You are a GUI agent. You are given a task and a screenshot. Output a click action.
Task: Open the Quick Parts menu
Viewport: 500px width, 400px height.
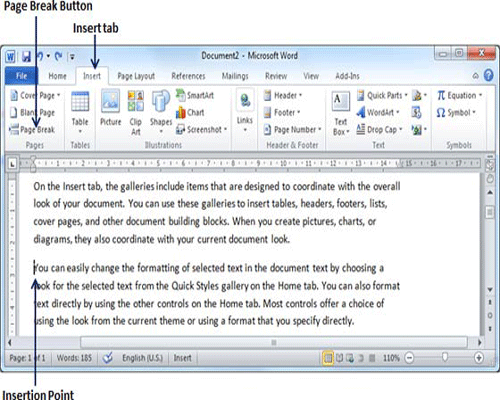click(382, 96)
